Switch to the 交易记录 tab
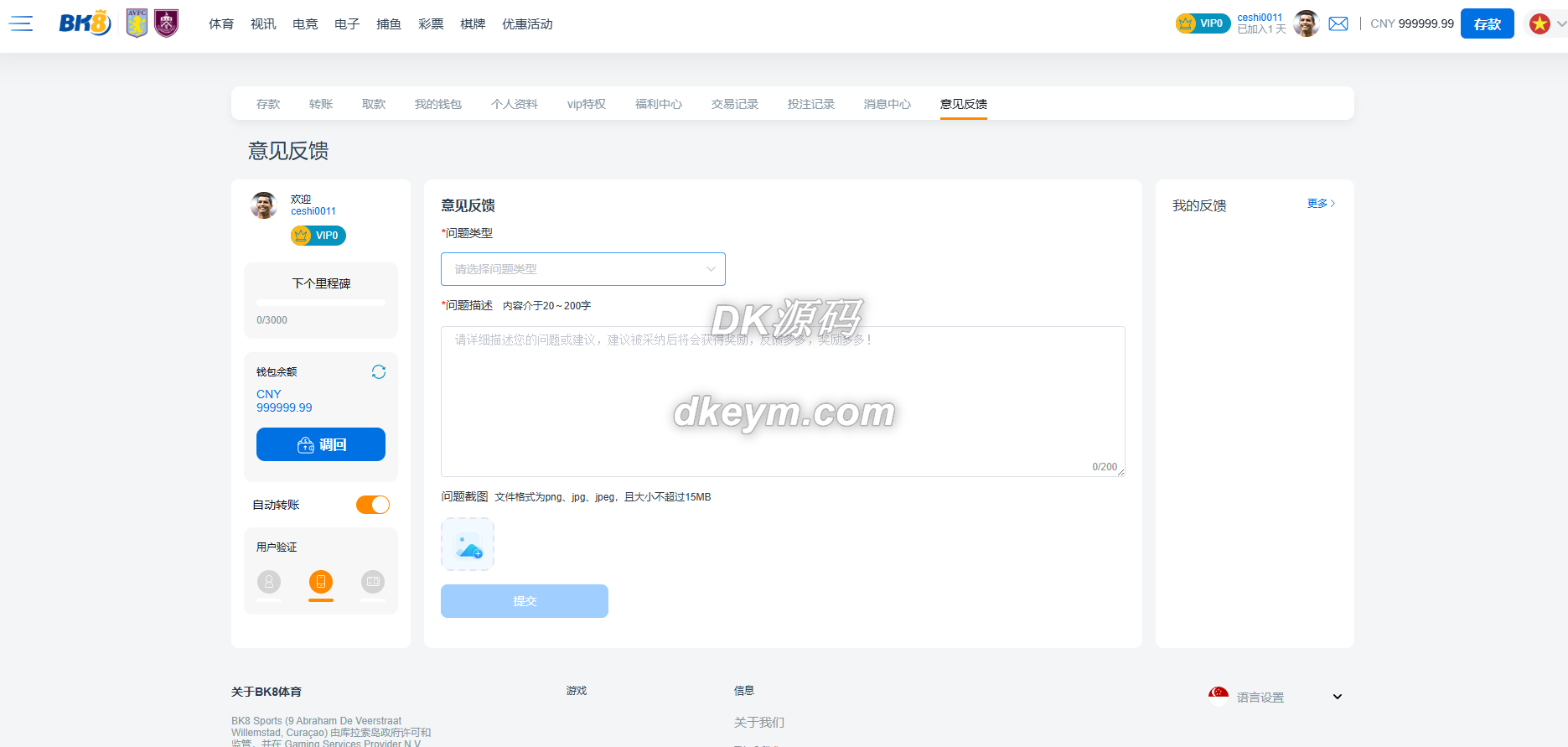Viewport: 1568px width, 747px height. click(x=734, y=104)
